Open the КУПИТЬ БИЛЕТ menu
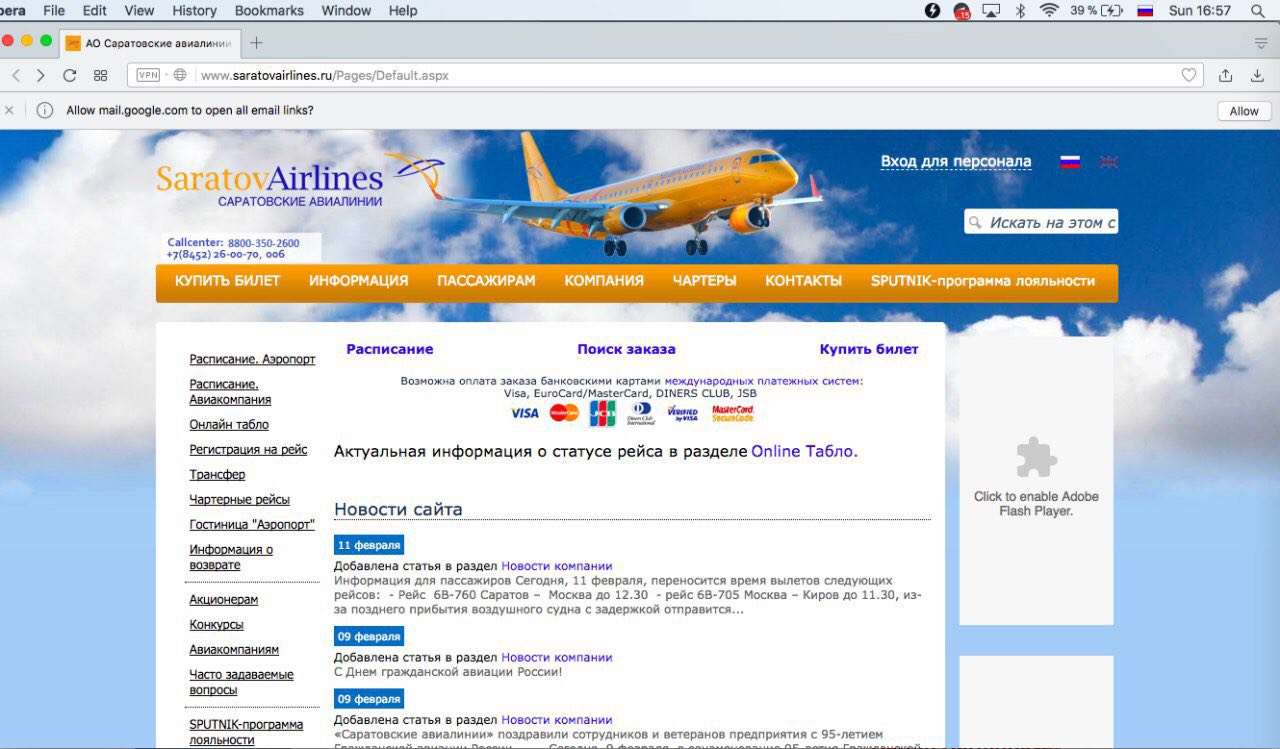Image resolution: width=1280 pixels, height=749 pixels. pos(228,281)
